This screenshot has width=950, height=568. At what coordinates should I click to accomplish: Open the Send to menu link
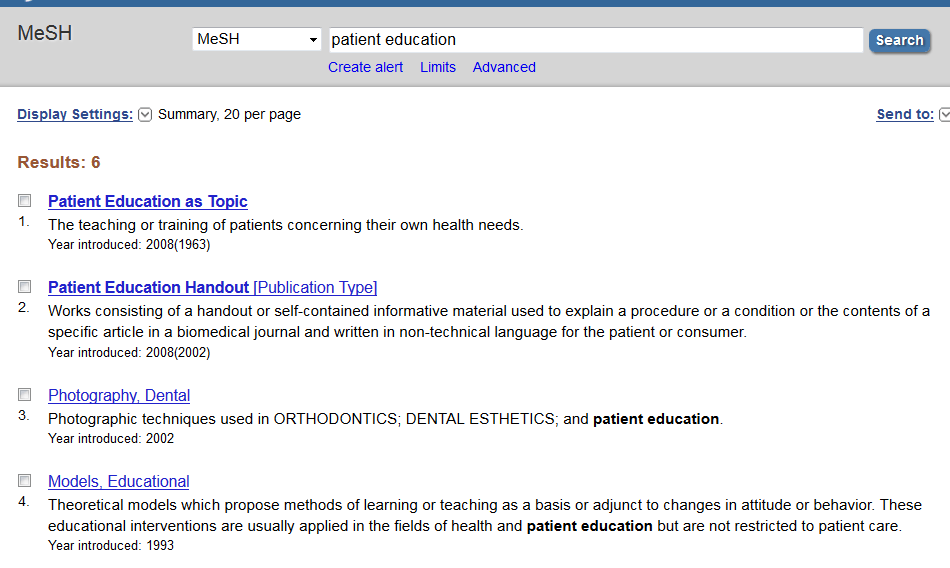pos(905,114)
